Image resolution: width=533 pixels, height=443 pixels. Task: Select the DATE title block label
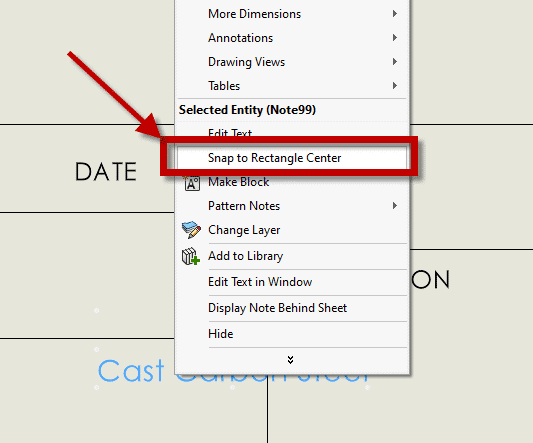[106, 172]
